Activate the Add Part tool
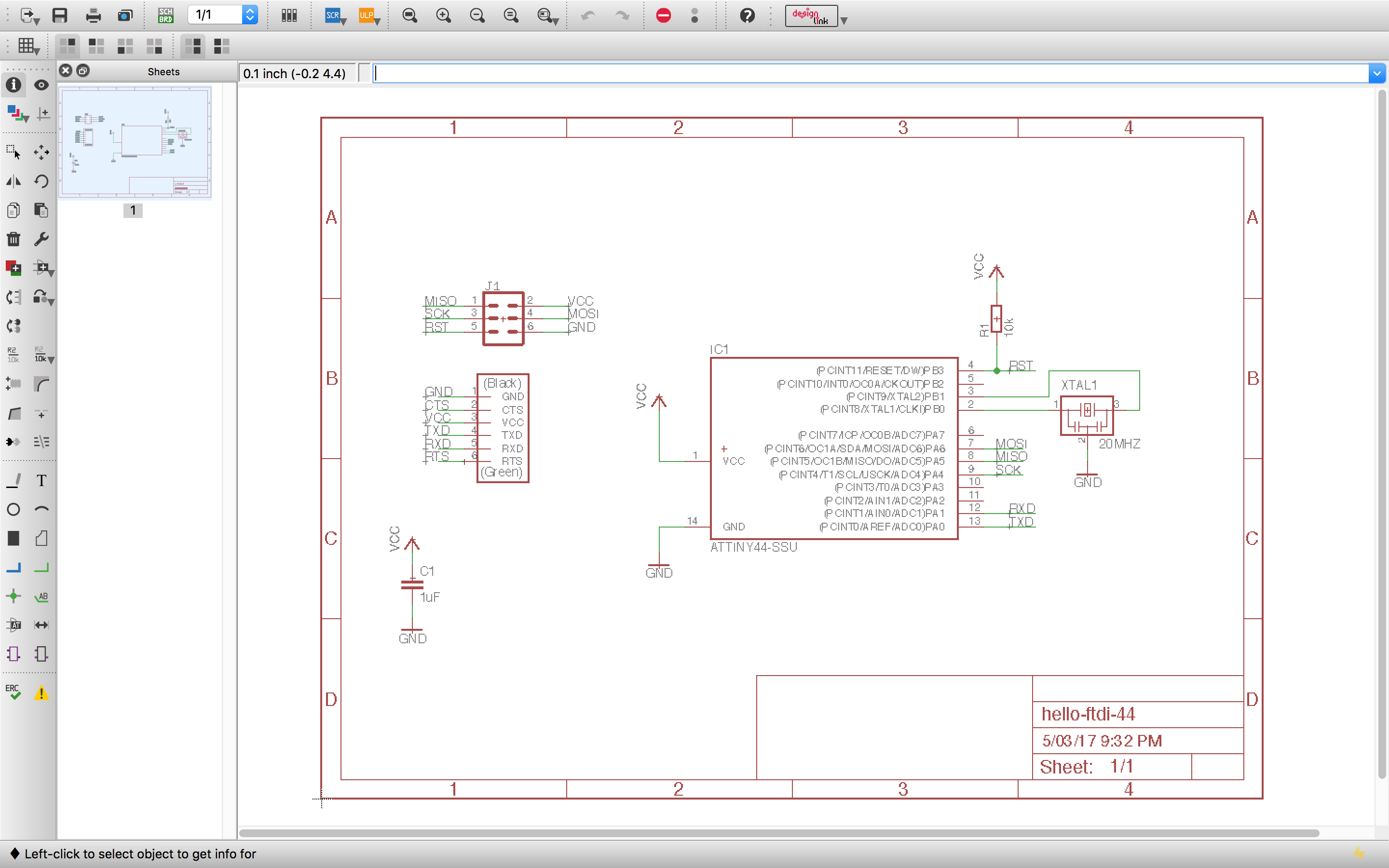The width and height of the screenshot is (1389, 868). (13, 268)
